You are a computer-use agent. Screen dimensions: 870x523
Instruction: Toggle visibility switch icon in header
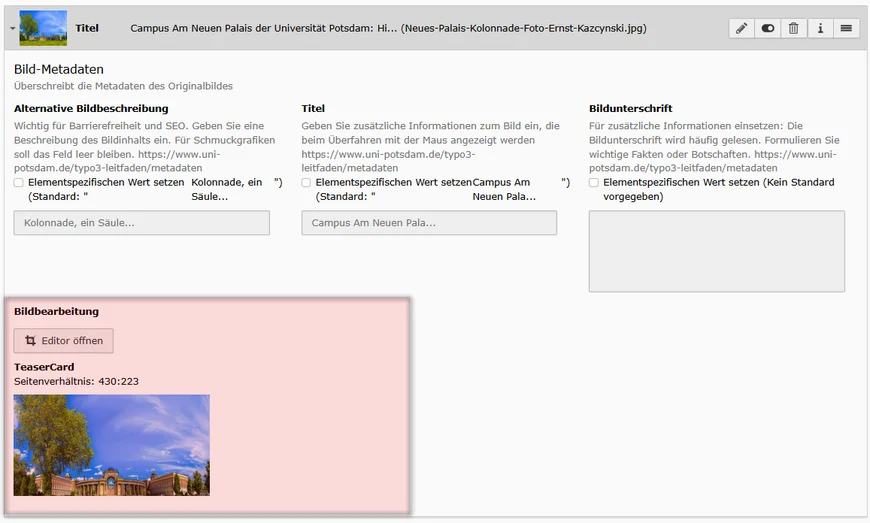tap(768, 28)
